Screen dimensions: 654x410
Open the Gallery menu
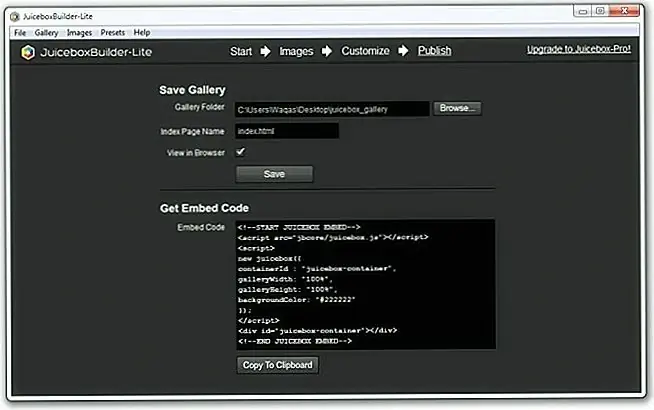(x=46, y=33)
